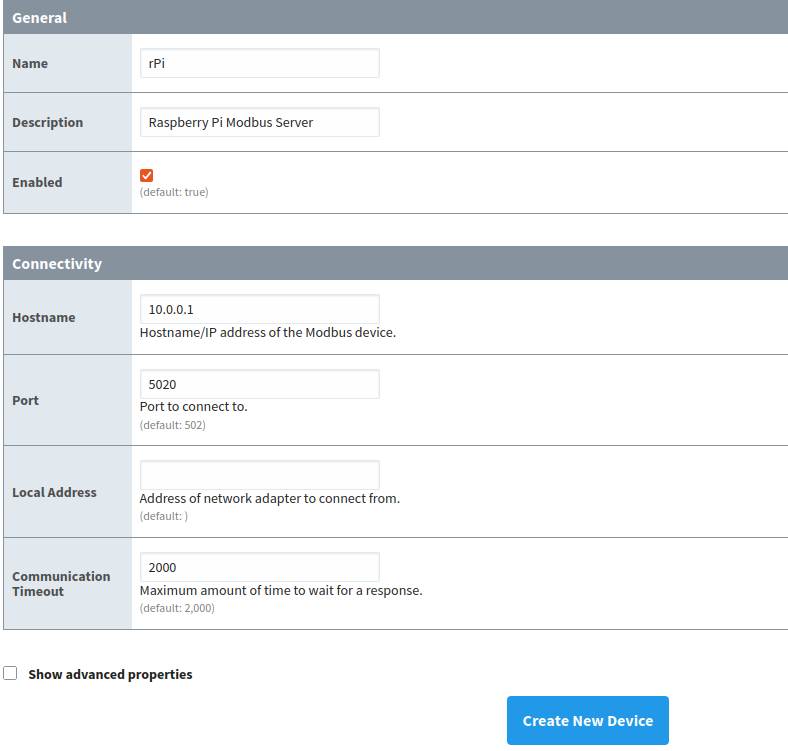This screenshot has height=751, width=788.
Task: Focus the Description field with Raspberry Pi text
Action: coord(259,122)
